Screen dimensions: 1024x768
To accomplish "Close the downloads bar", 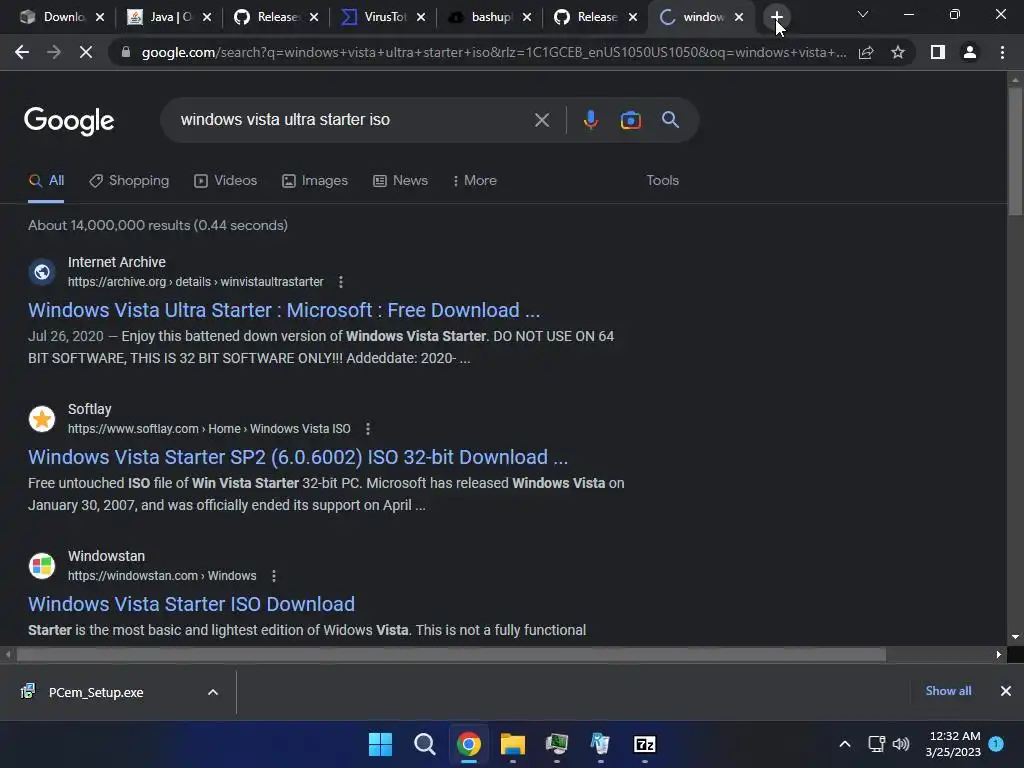I will pos(1006,691).
